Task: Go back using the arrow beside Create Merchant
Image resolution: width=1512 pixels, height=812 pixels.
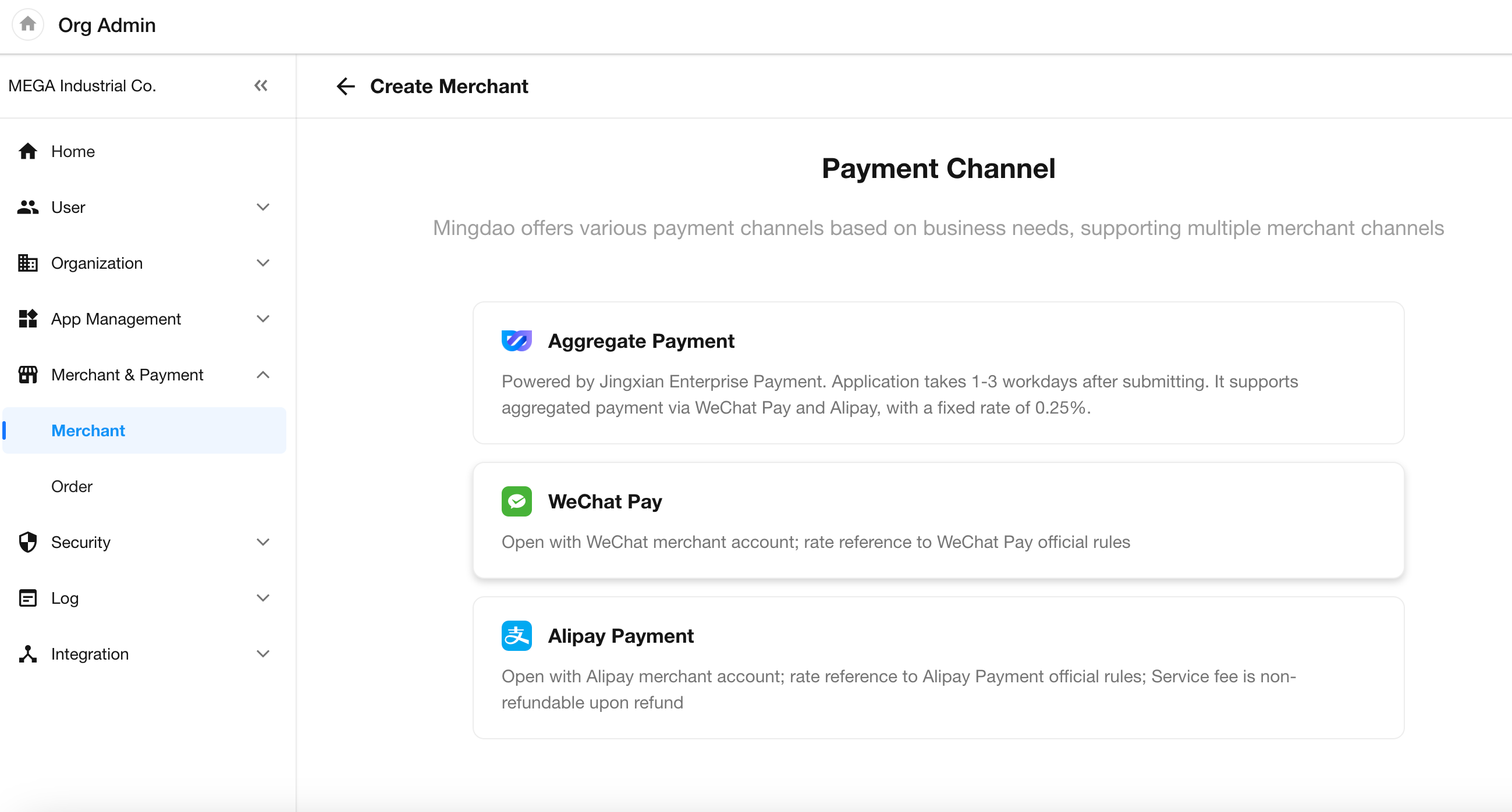Action: [x=346, y=86]
